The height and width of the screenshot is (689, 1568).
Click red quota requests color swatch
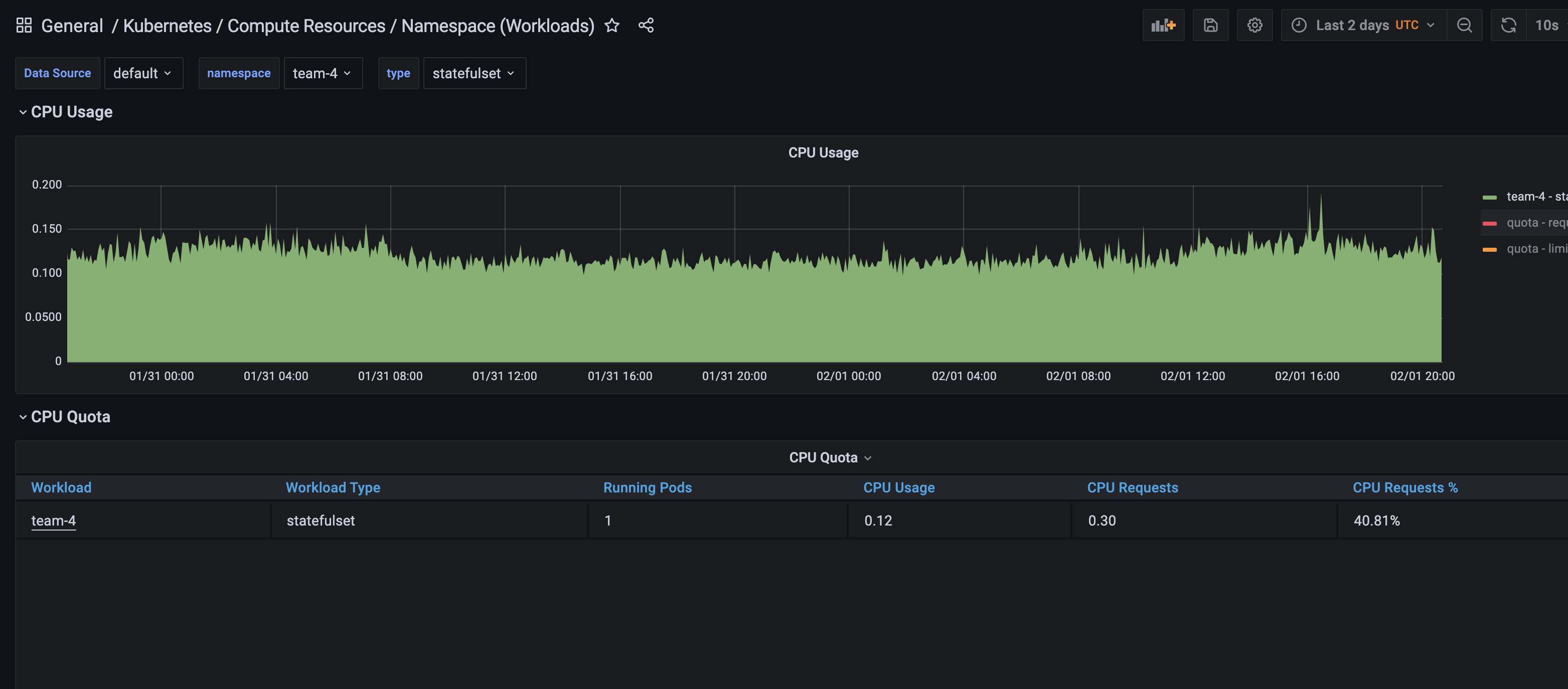[1489, 223]
